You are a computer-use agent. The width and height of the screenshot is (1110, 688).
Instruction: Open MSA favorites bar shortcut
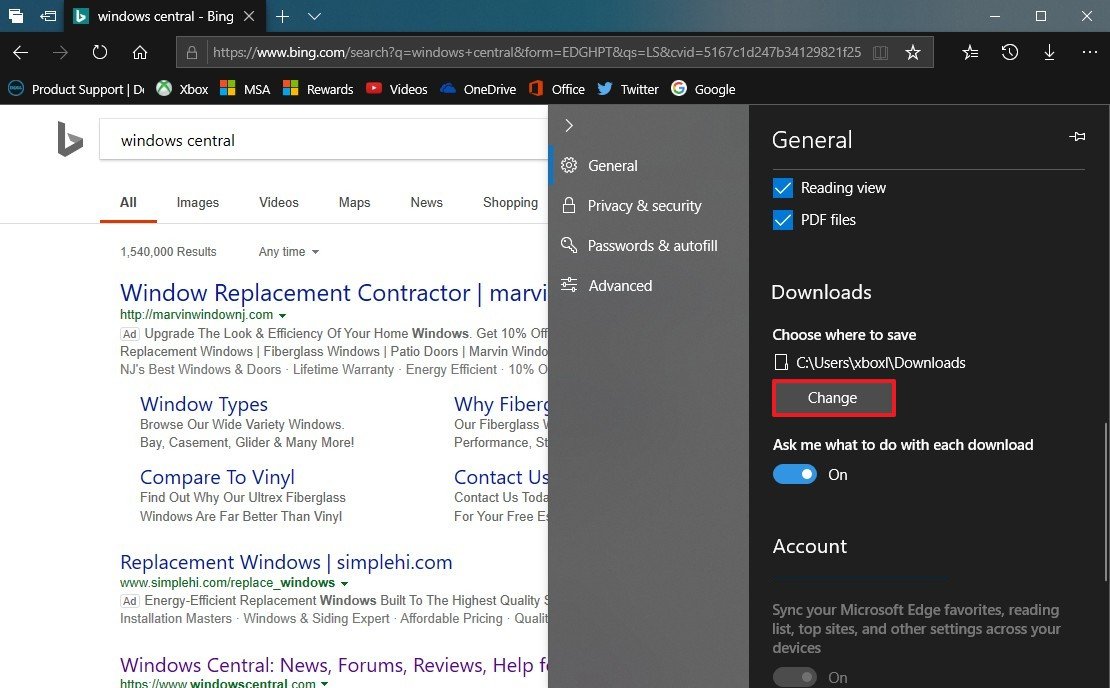[x=245, y=89]
